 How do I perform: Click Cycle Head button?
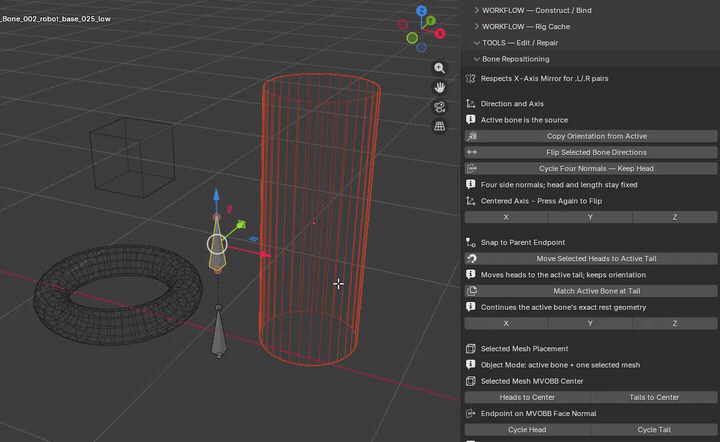[527, 430]
